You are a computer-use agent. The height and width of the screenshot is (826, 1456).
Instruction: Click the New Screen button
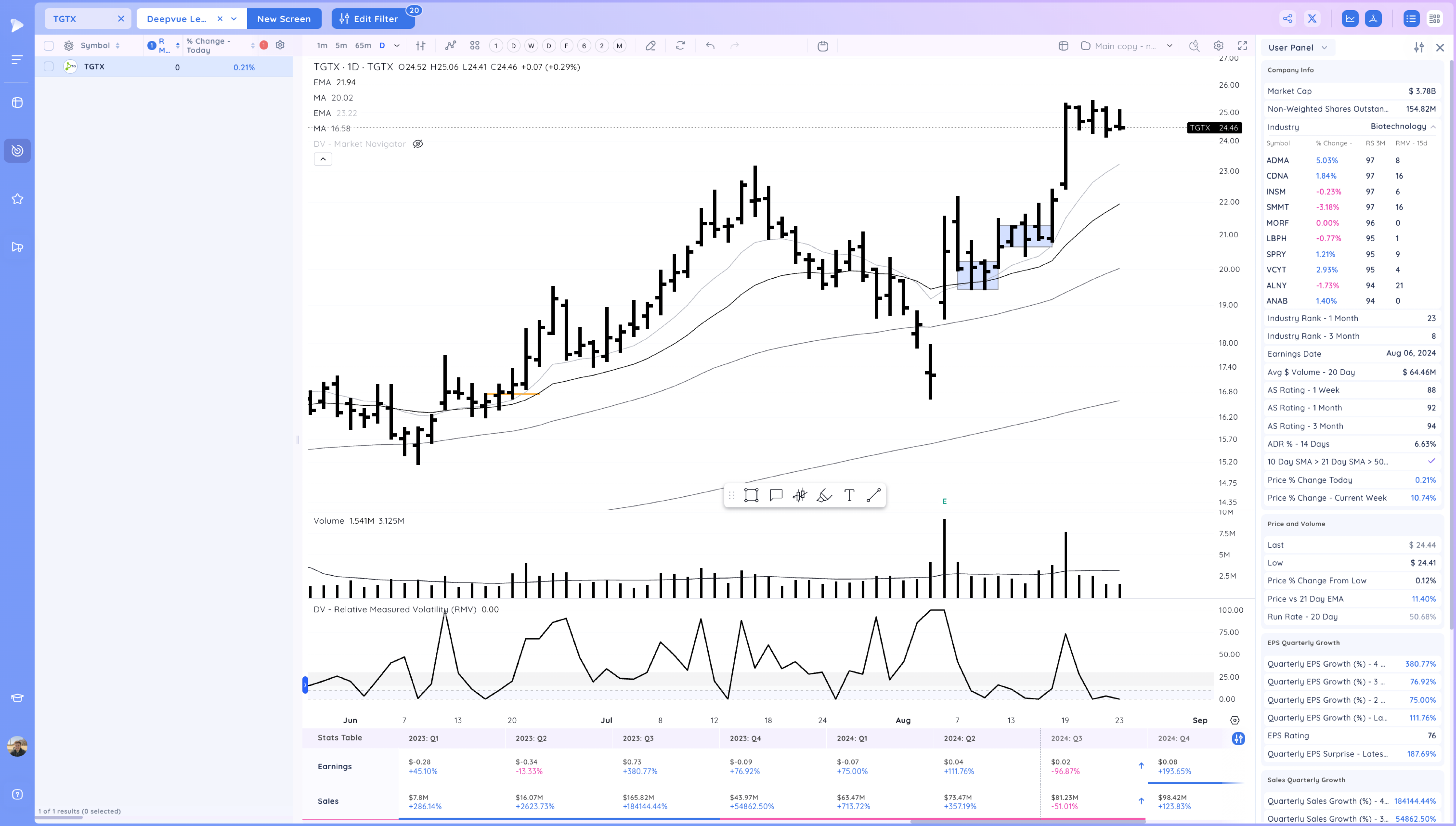(x=284, y=18)
